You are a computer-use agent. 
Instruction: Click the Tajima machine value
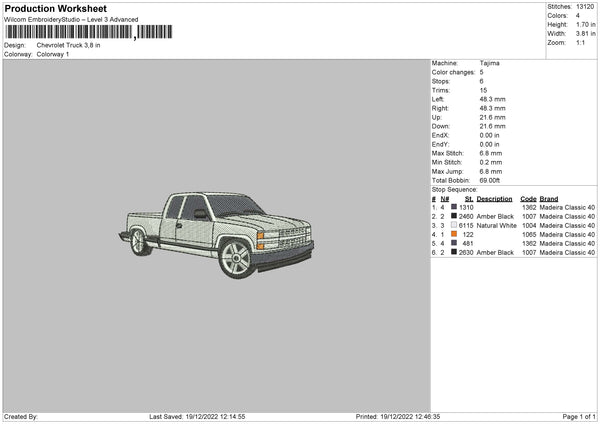[490, 63]
